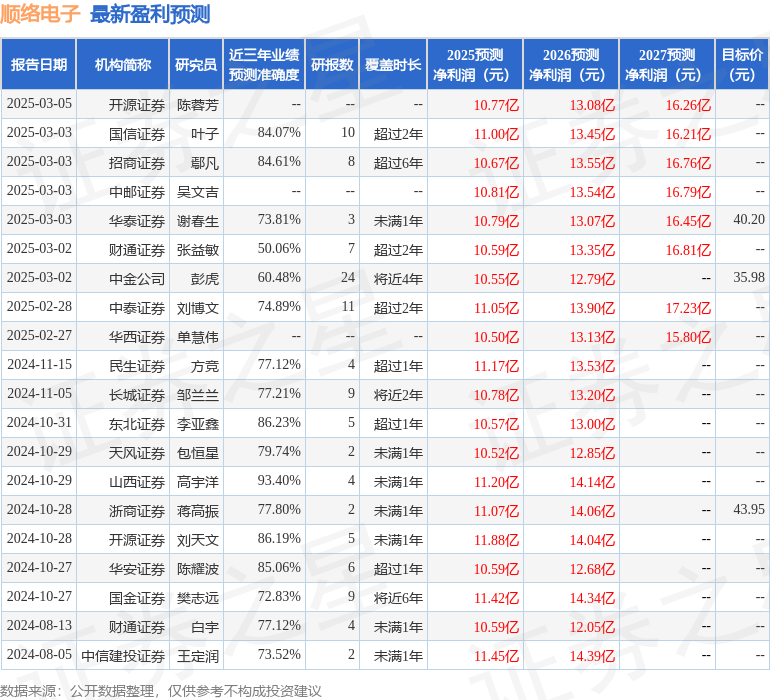This screenshot has height=700, width=770.
Task: Open the 中信建投证券 institution entry
Action: tap(123, 656)
